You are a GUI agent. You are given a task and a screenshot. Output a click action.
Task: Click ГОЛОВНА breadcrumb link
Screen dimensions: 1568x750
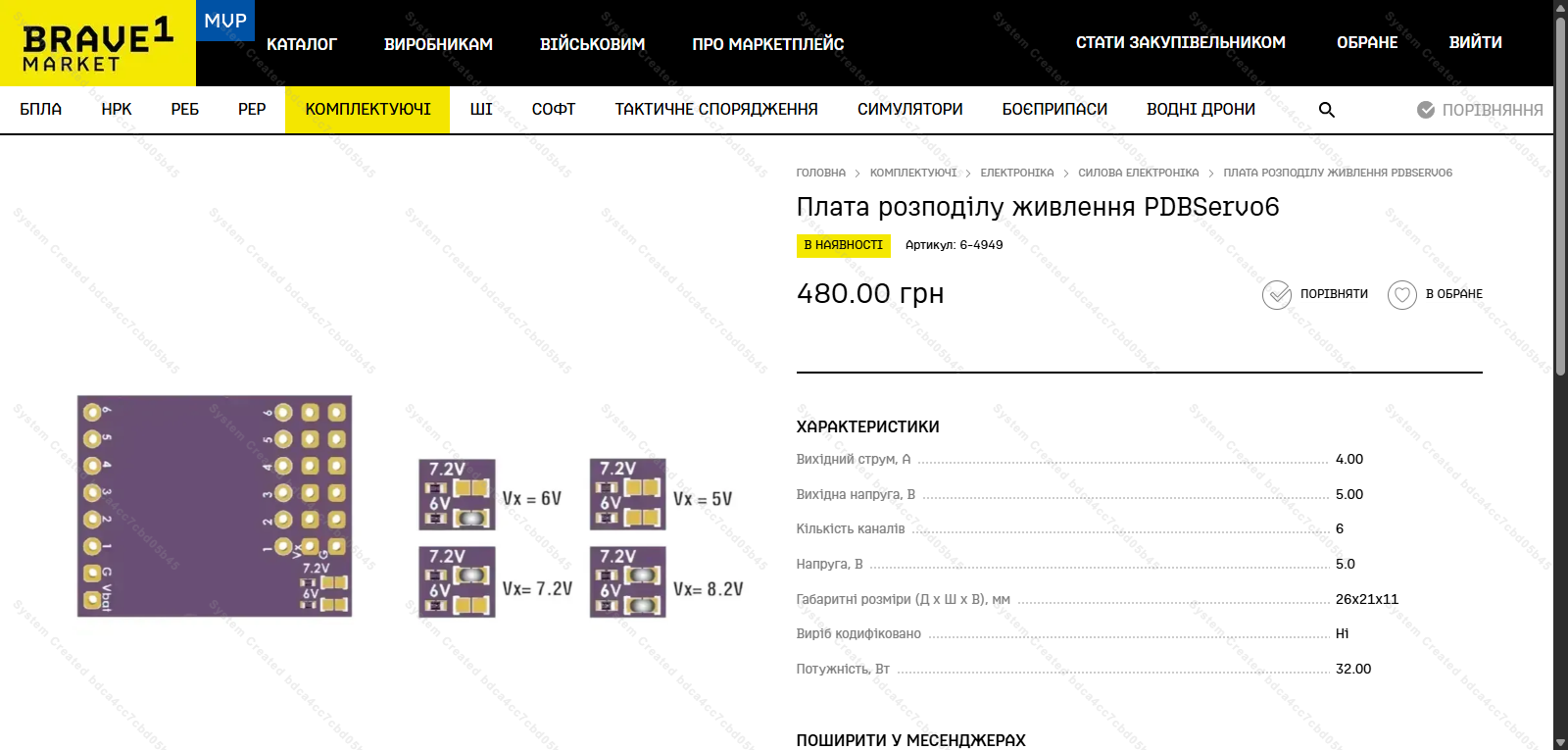point(821,173)
